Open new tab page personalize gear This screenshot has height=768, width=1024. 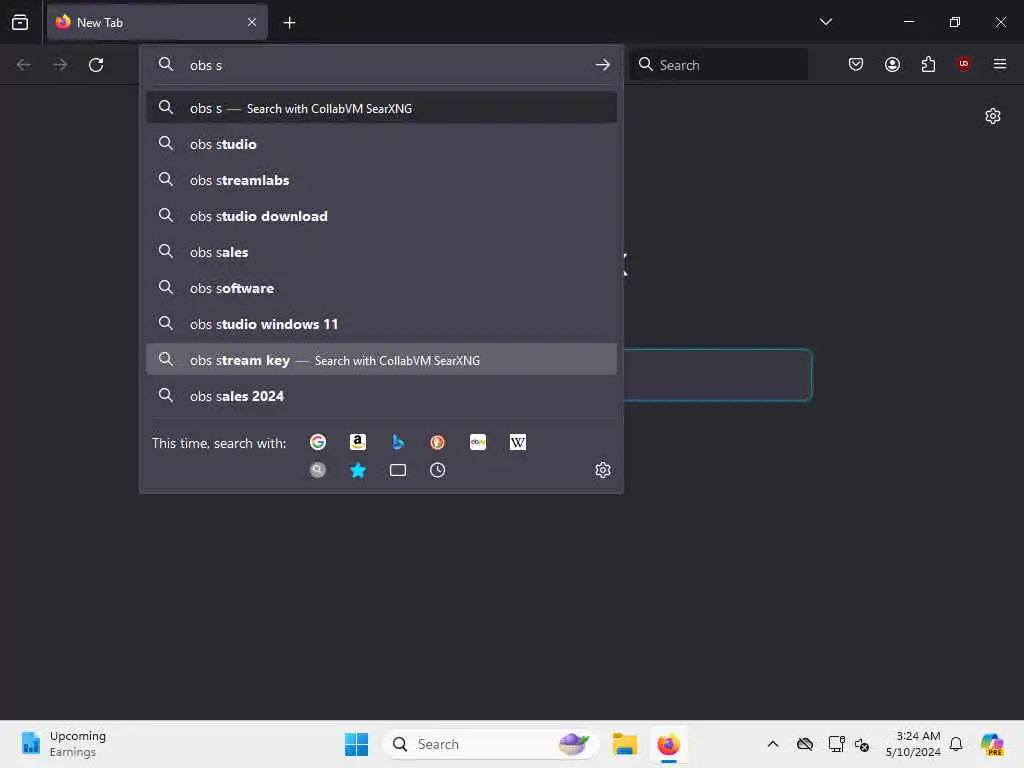tap(993, 116)
